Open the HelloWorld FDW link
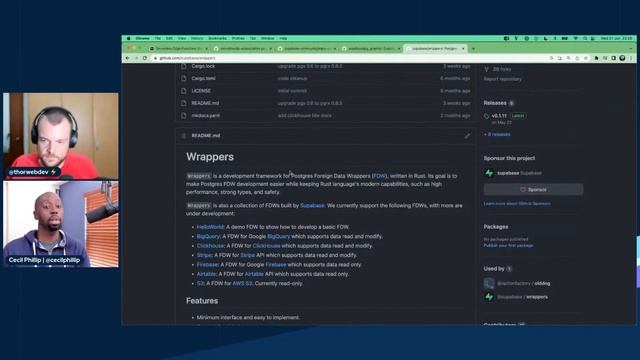This screenshot has width=640, height=360. tap(210, 227)
